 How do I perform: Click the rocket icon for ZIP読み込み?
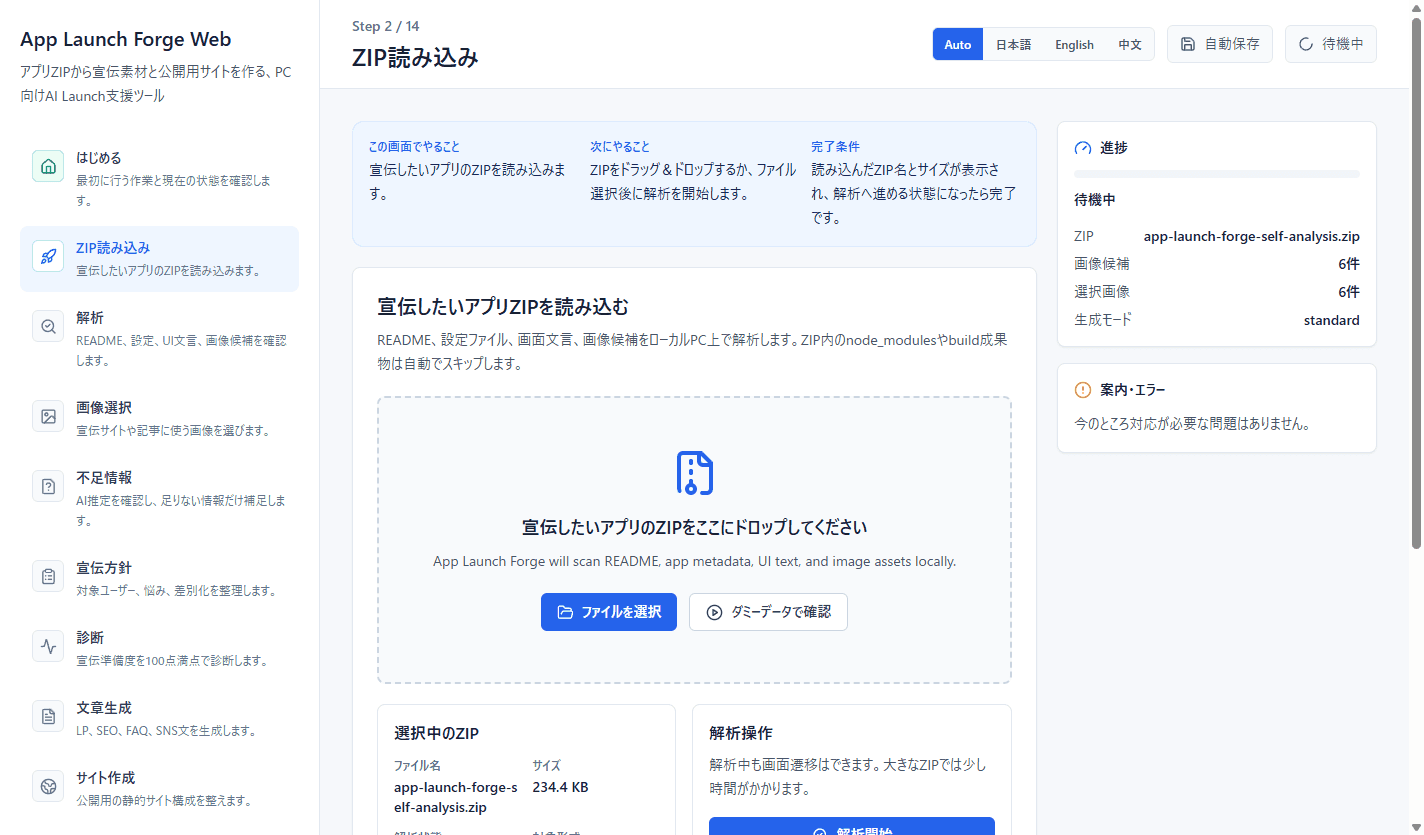pos(48,256)
